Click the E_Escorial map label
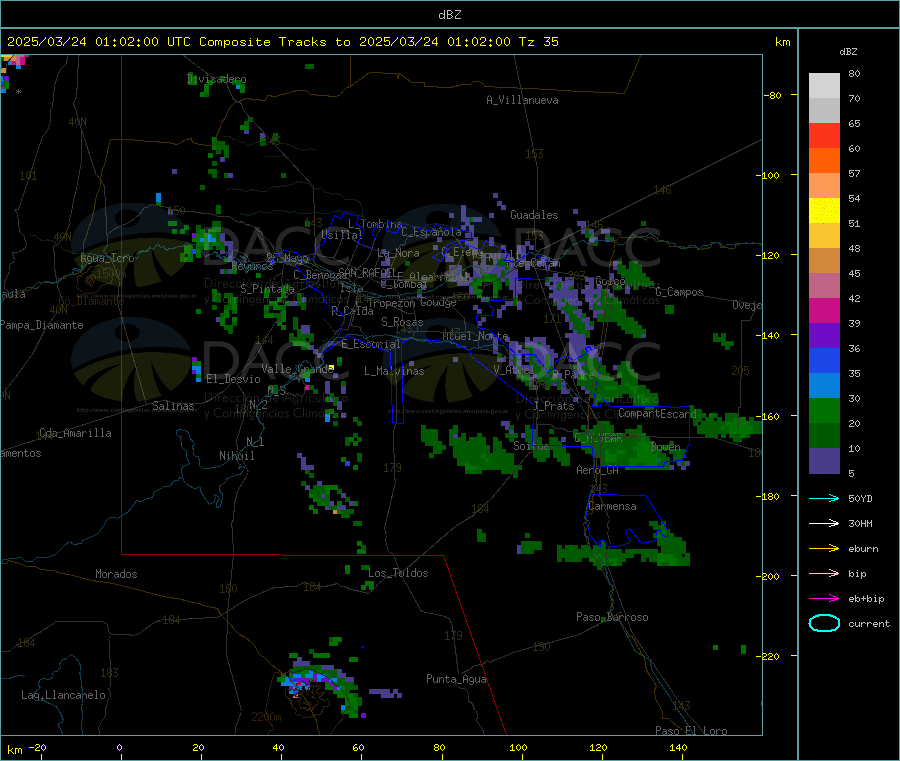900x761 pixels. (x=370, y=344)
